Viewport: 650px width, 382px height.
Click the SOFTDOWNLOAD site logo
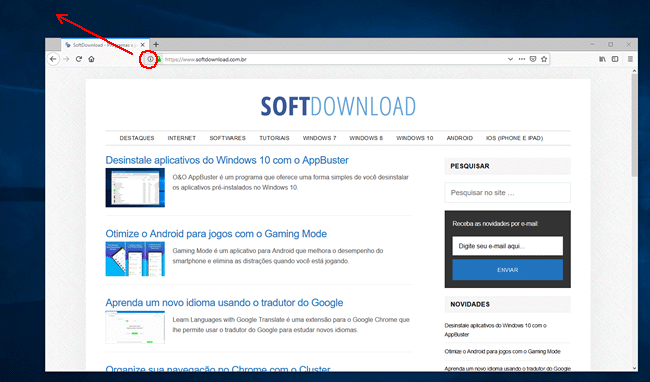coord(338,106)
